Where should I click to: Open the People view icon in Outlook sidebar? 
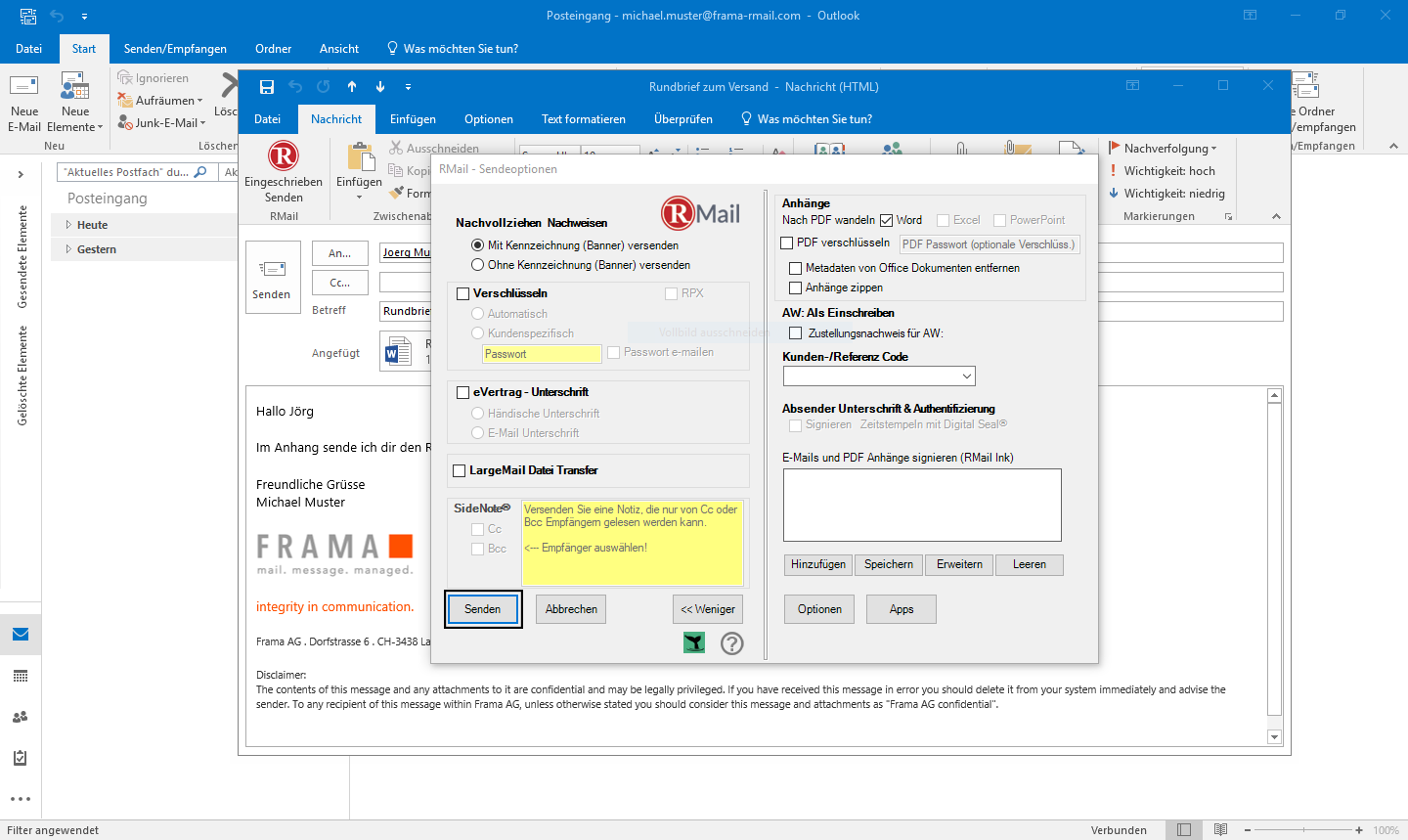click(x=21, y=717)
